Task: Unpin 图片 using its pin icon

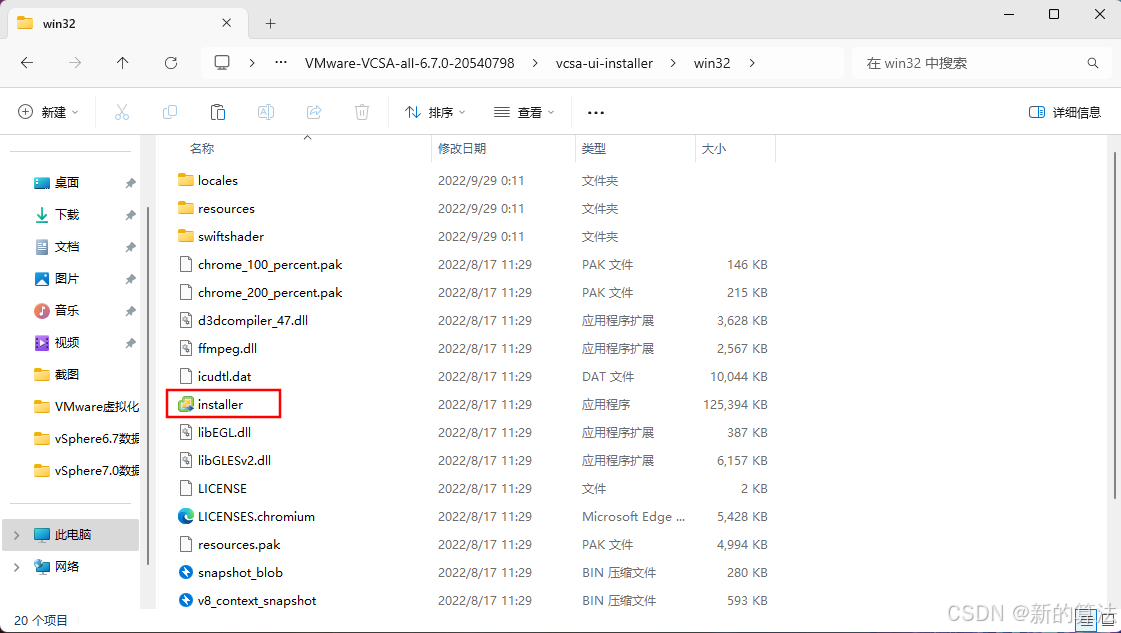Action: tap(130, 280)
